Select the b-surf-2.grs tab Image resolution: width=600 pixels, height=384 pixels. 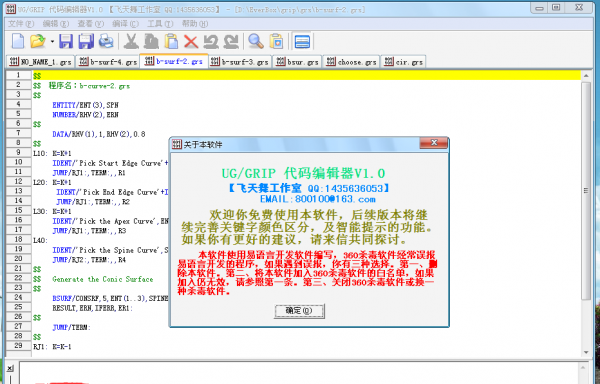click(174, 61)
